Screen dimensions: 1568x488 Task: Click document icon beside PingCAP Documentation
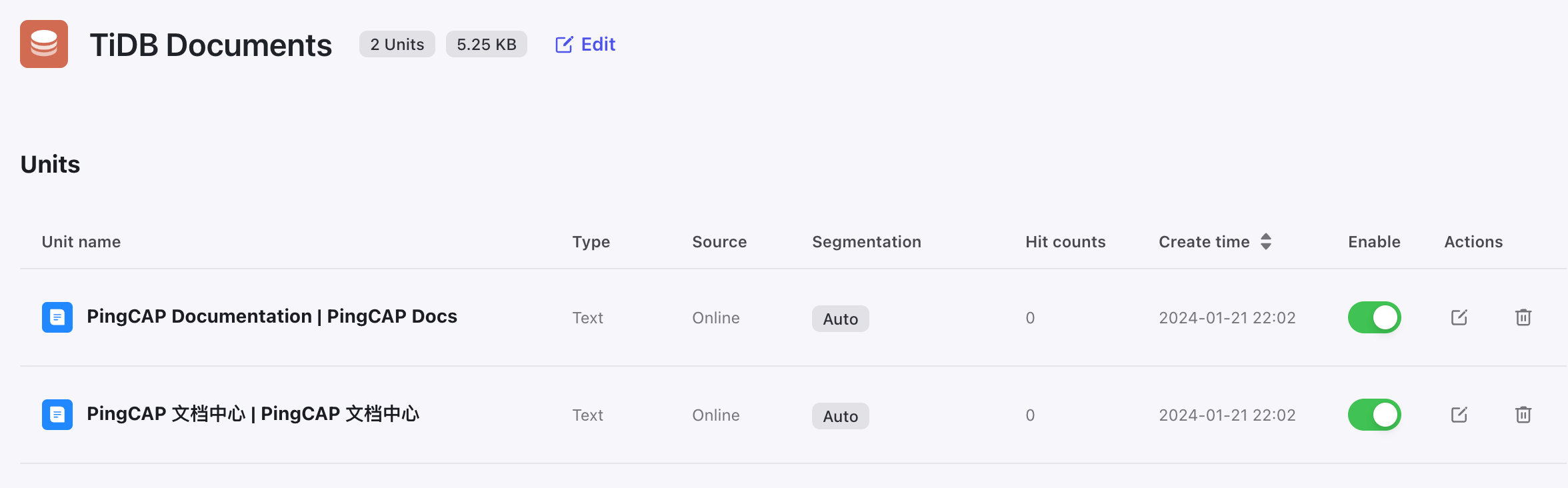[x=57, y=317]
